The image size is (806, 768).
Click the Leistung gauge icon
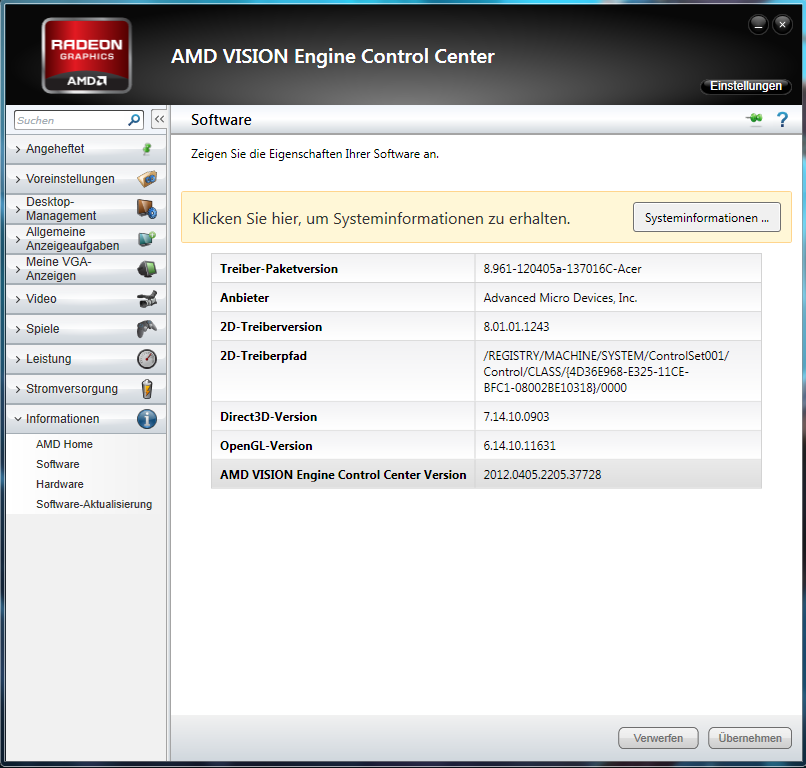pyautogui.click(x=147, y=359)
